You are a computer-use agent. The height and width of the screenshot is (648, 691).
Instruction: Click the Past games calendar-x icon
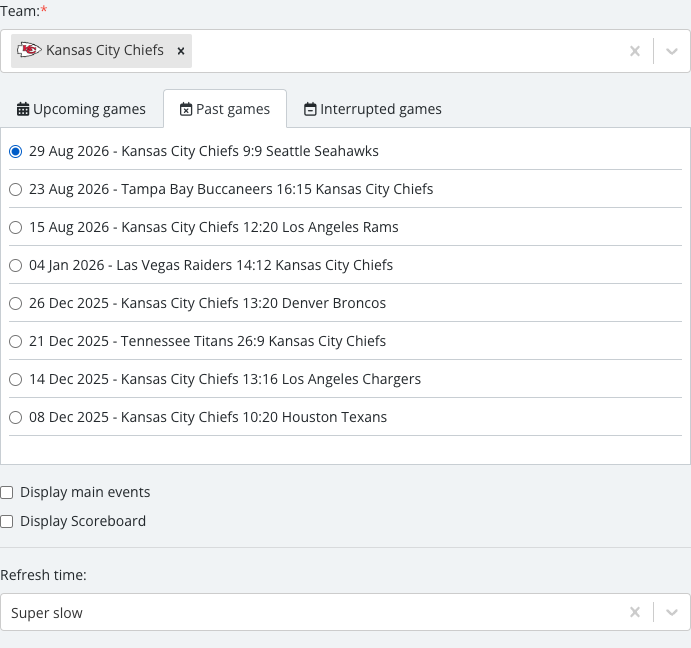pos(186,109)
